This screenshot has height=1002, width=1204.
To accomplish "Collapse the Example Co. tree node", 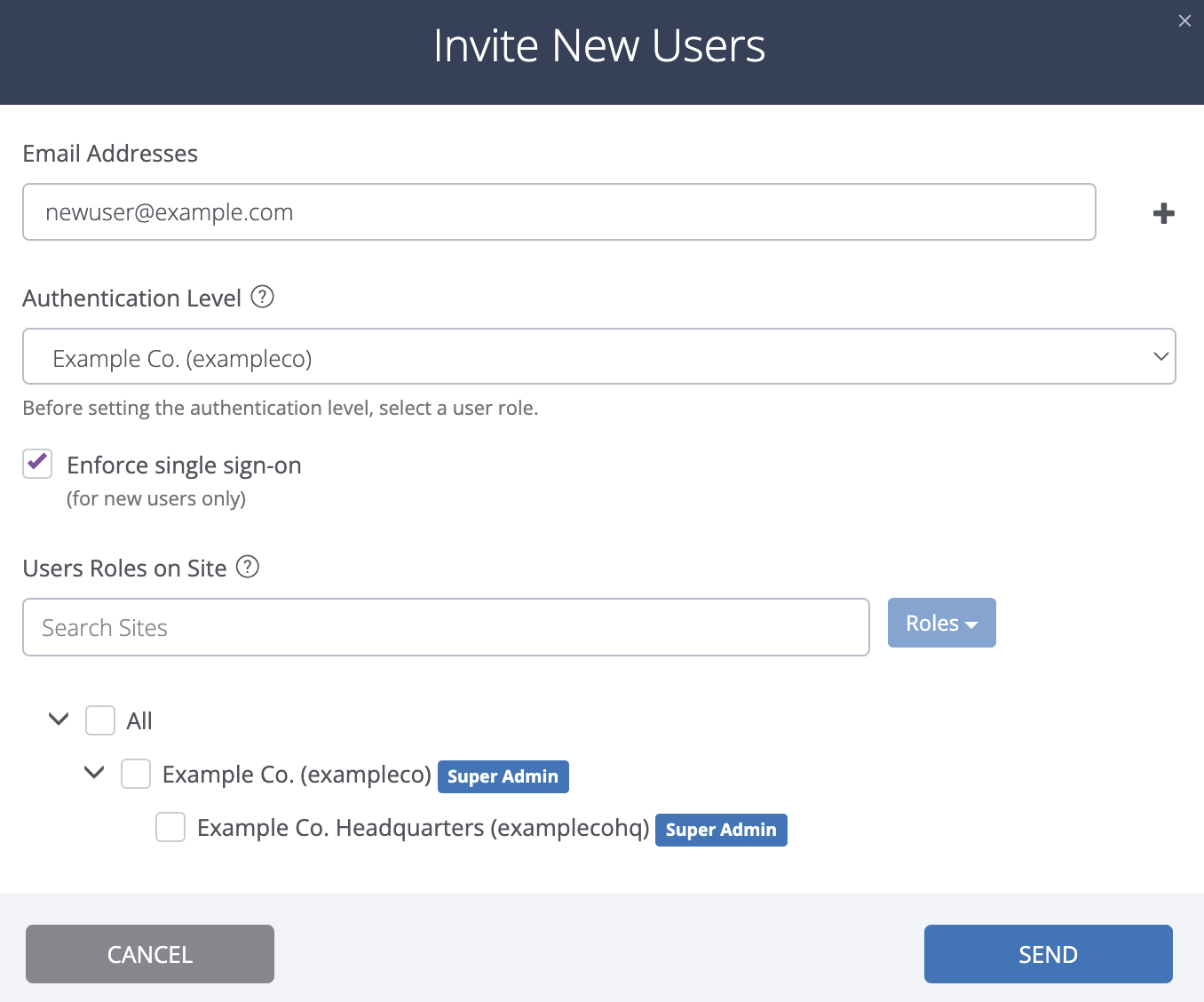I will (x=94, y=773).
